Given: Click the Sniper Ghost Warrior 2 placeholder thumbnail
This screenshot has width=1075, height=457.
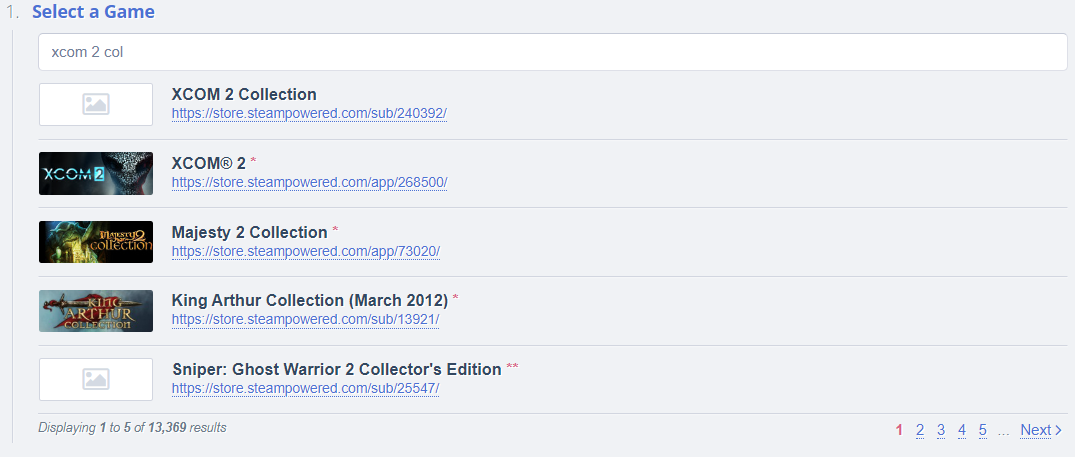Looking at the screenshot, I should click(x=96, y=379).
